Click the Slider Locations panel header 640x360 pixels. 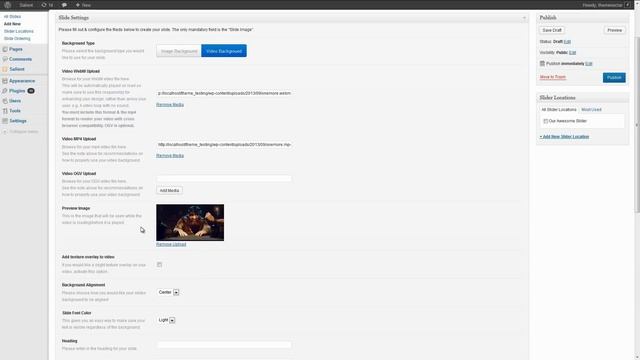582,98
